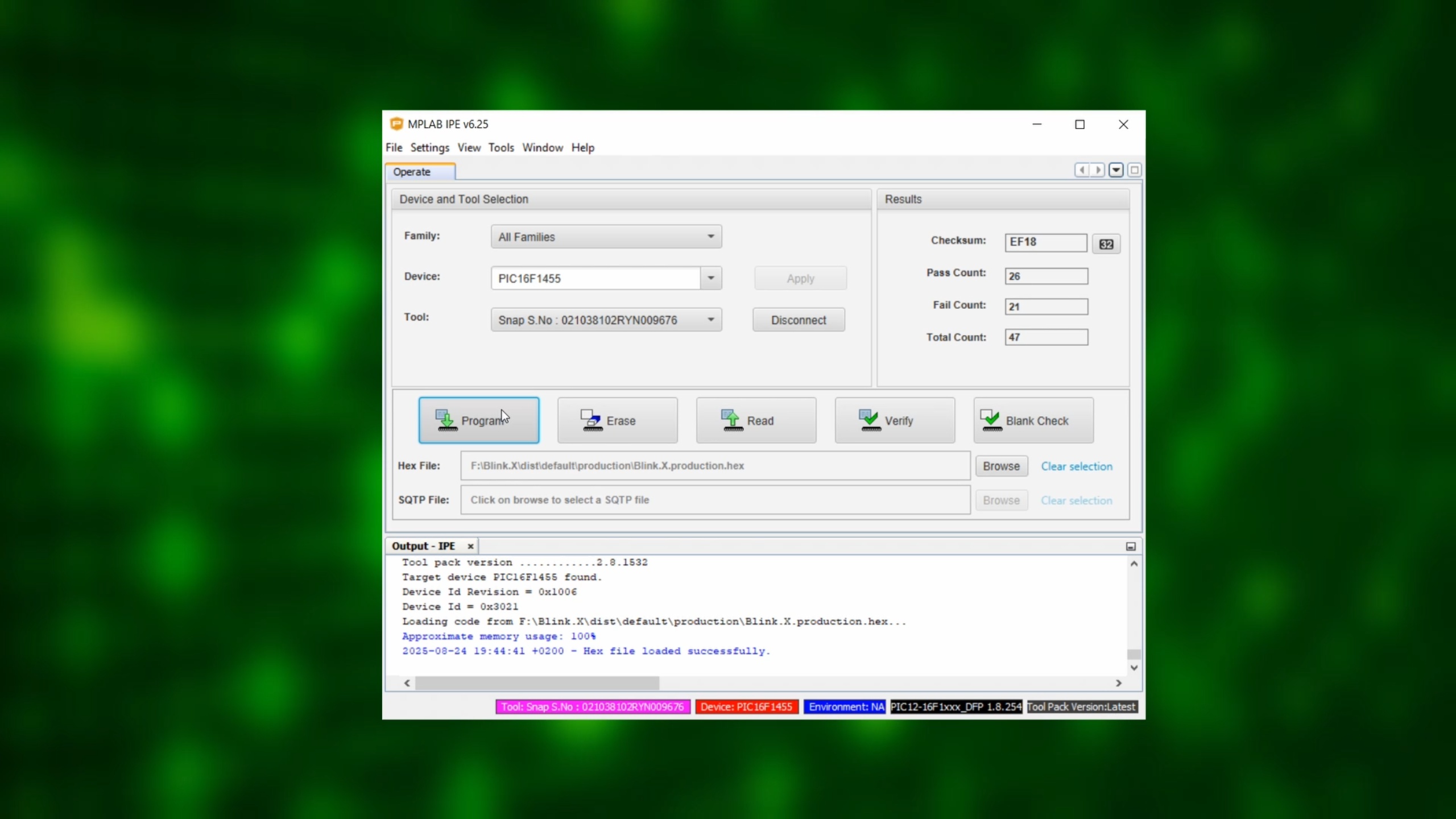The image size is (1456, 819).
Task: Click the Erase device button
Action: pyautogui.click(x=617, y=420)
